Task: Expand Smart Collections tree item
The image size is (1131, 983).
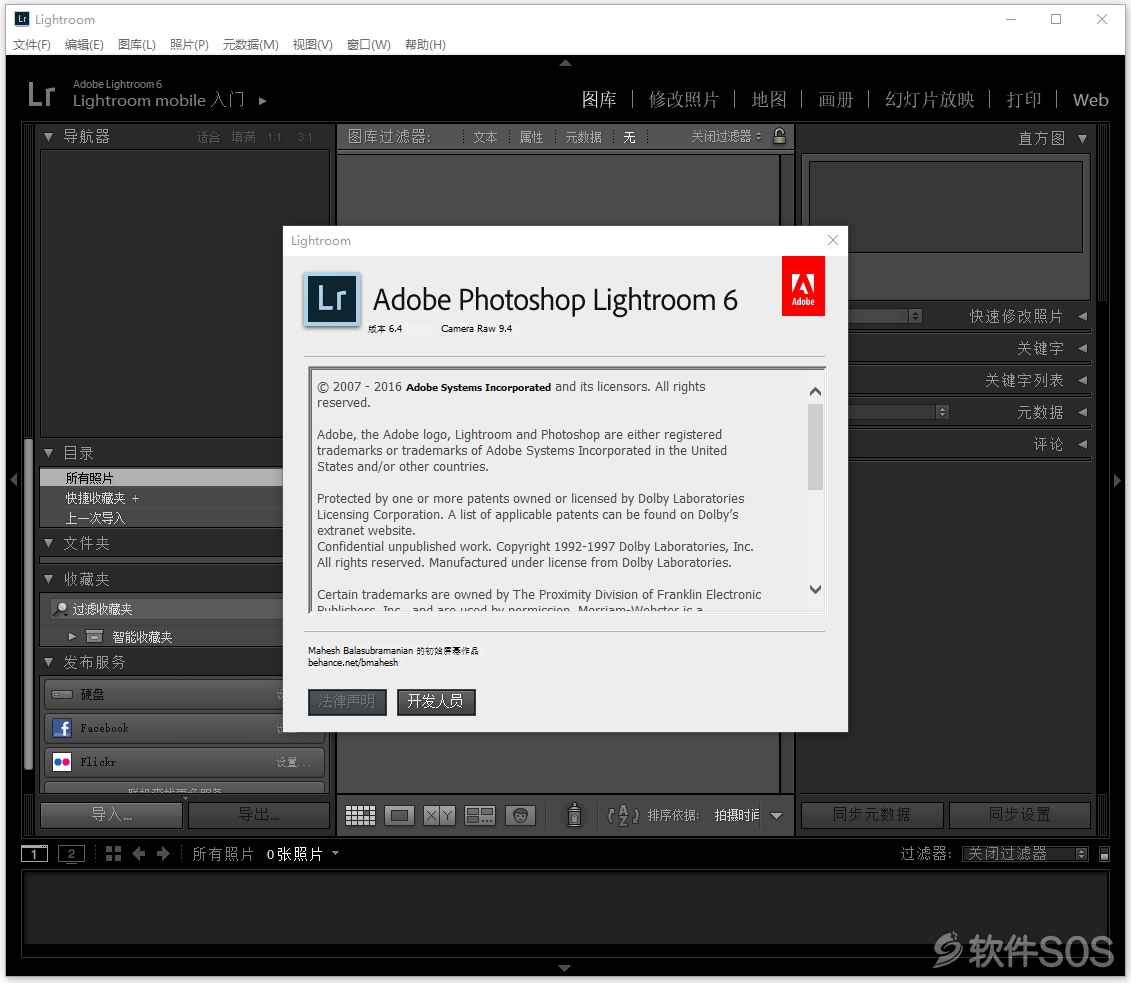Action: tap(72, 637)
